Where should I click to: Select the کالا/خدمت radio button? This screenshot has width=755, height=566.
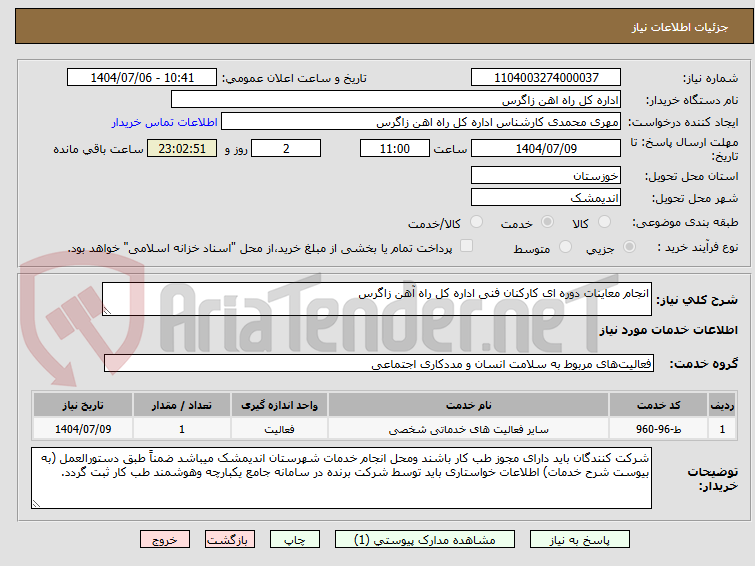(476, 222)
